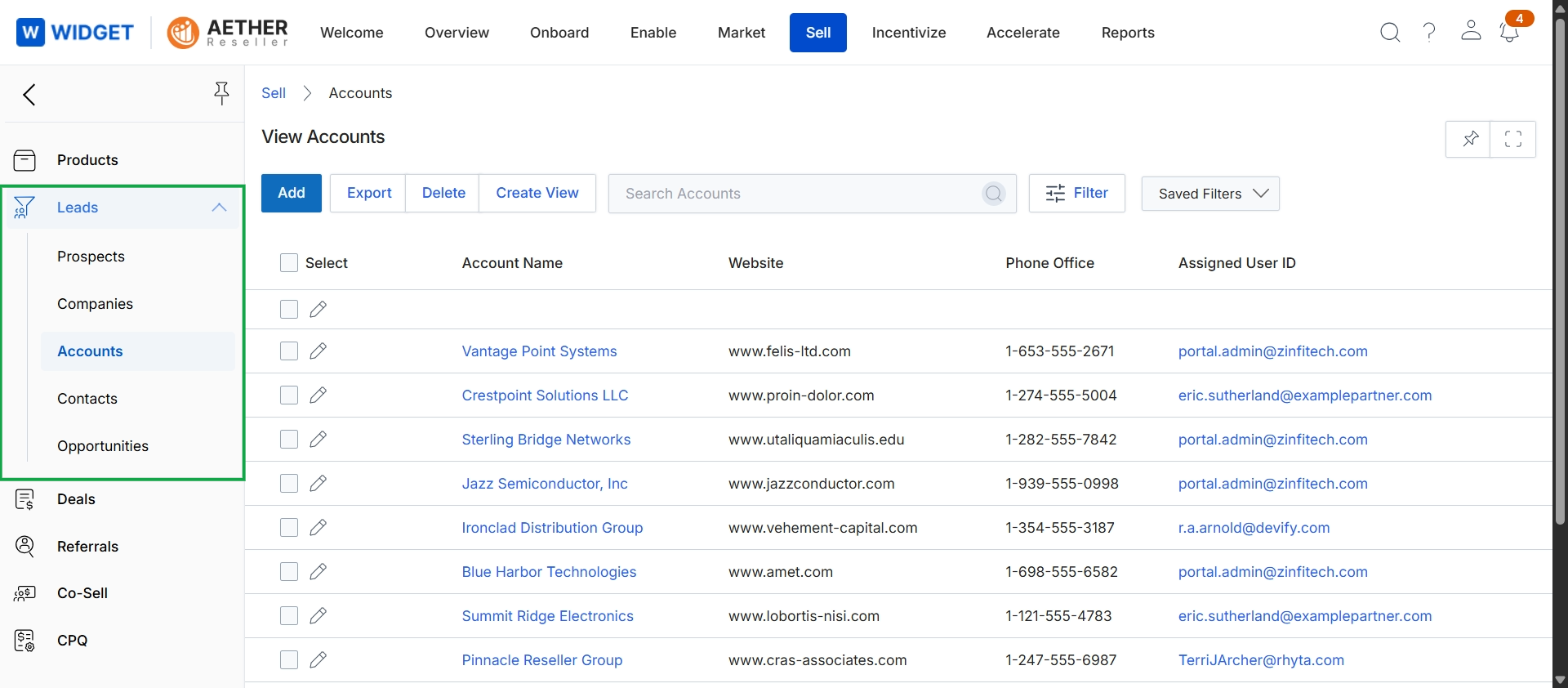Viewport: 1568px width, 688px height.
Task: Switch to the Overview tab
Action: (457, 33)
